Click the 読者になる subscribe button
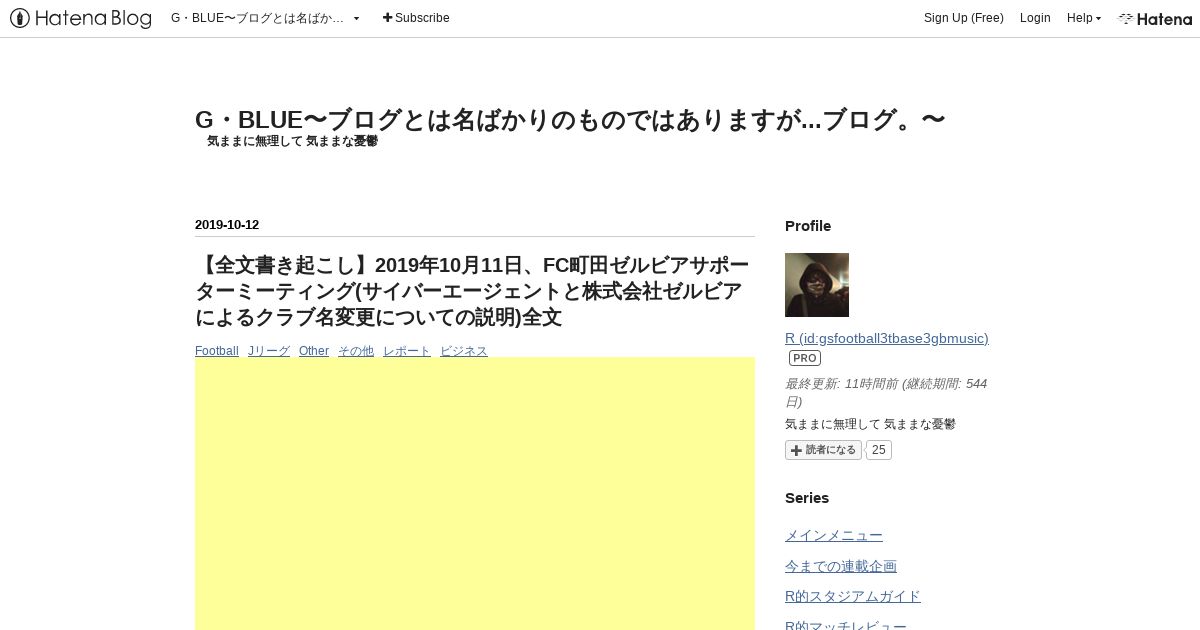The image size is (1200, 630). [823, 450]
